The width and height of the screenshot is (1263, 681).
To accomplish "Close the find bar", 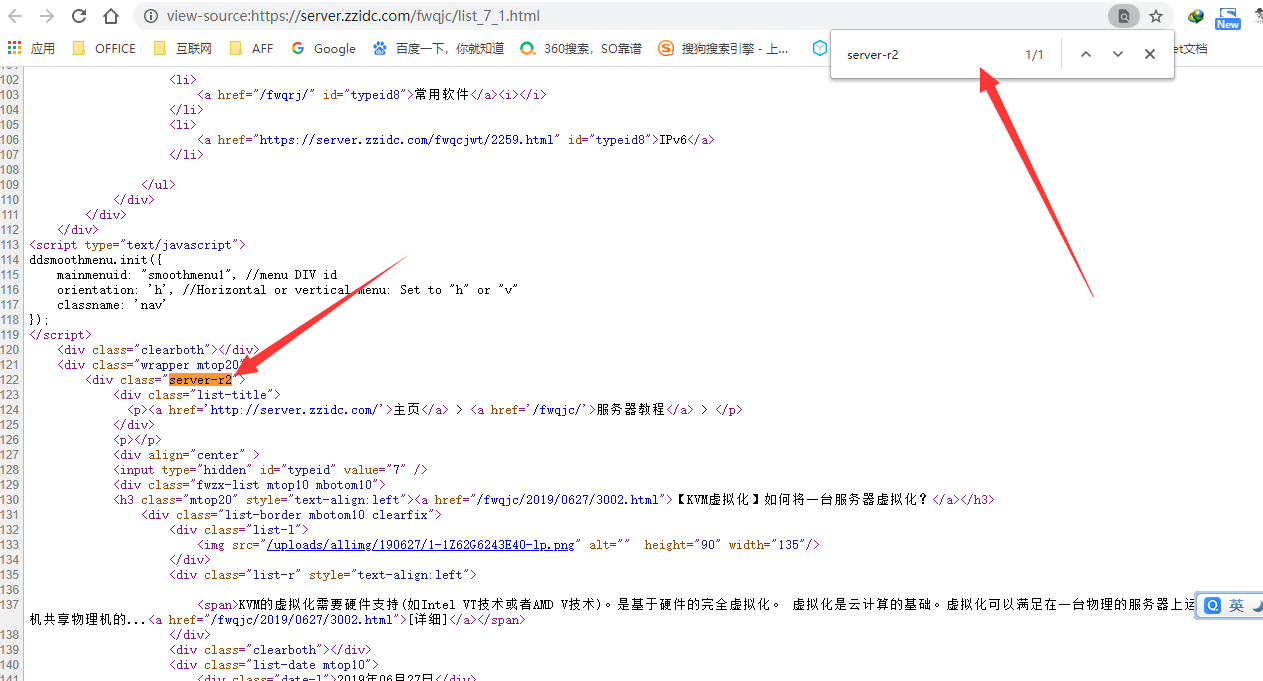I will pos(1150,55).
